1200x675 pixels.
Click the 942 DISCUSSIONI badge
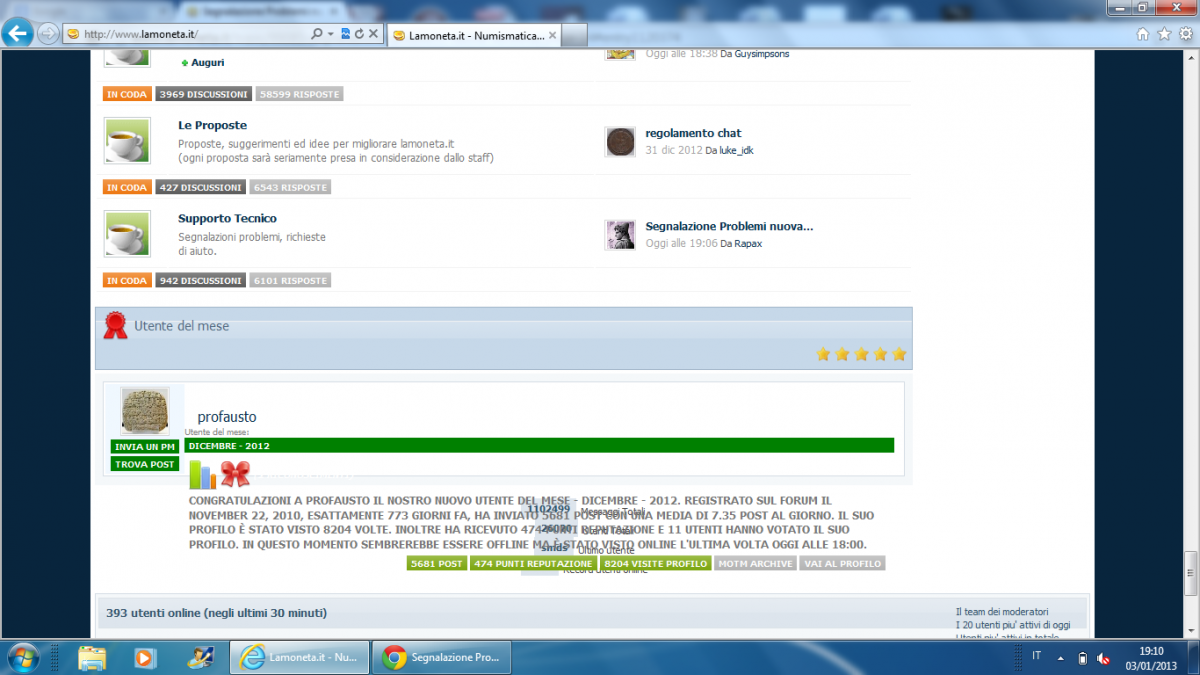(x=200, y=281)
